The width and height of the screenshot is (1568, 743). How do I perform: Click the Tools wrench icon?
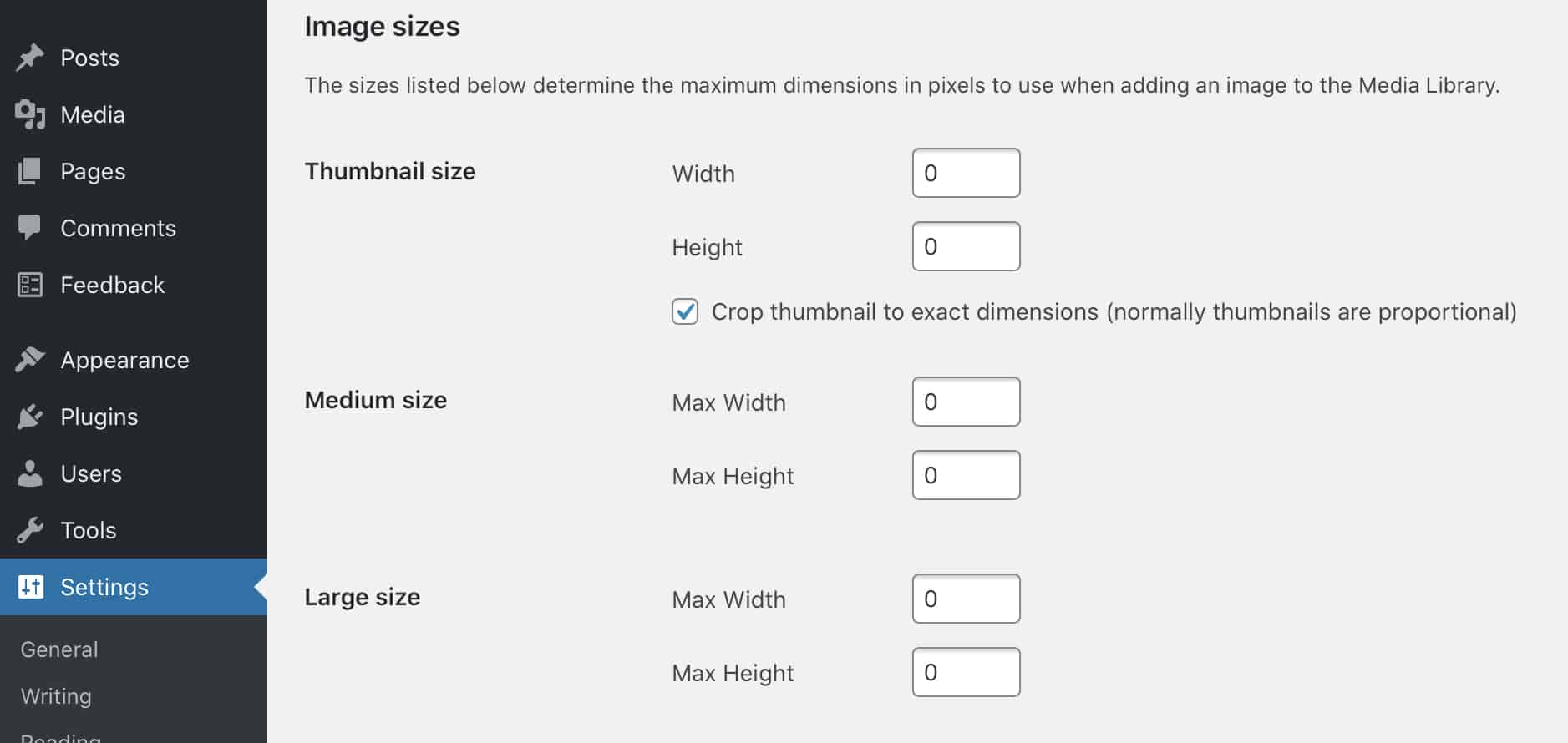[30, 530]
